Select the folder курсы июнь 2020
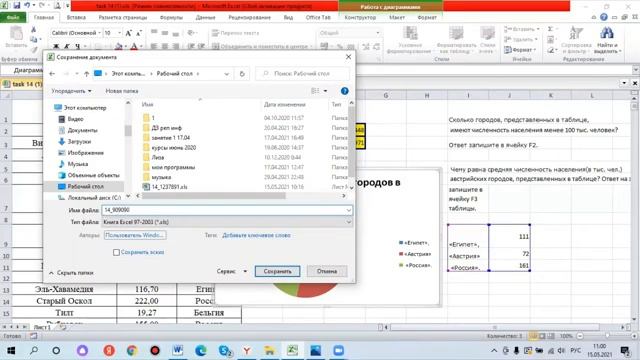Viewport: 640px width, 360px height. point(169,147)
